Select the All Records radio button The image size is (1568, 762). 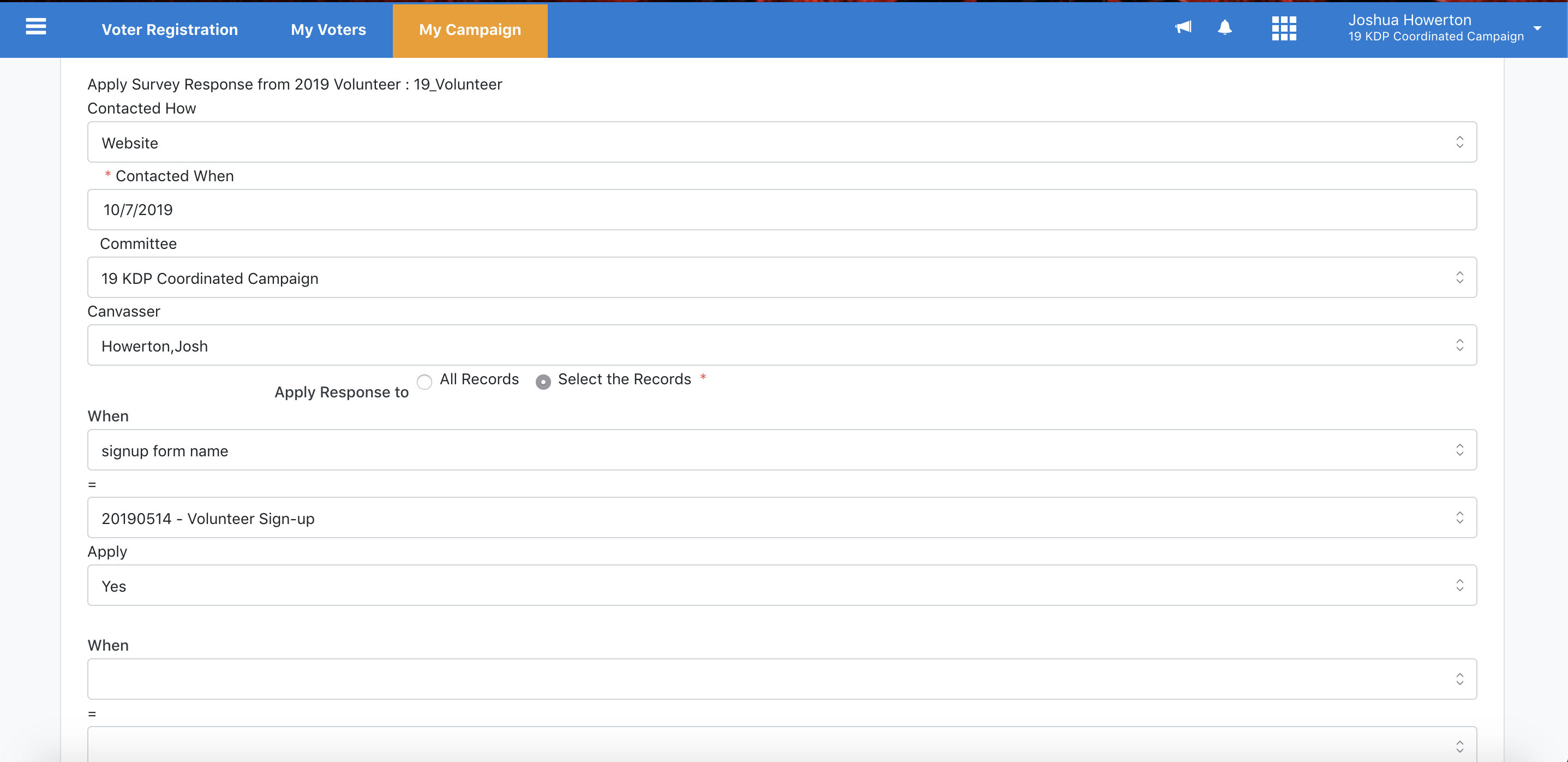point(424,382)
